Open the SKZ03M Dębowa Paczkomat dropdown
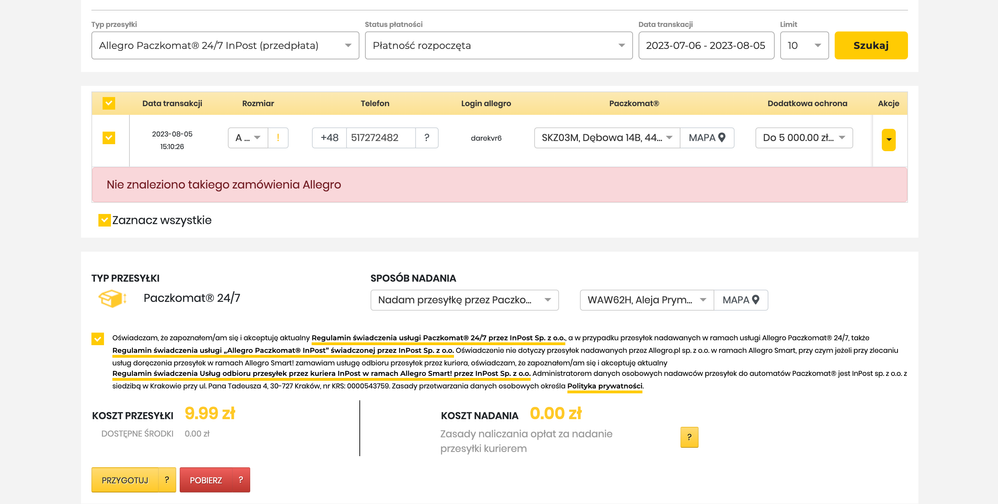The height and width of the screenshot is (504, 998). (x=607, y=137)
